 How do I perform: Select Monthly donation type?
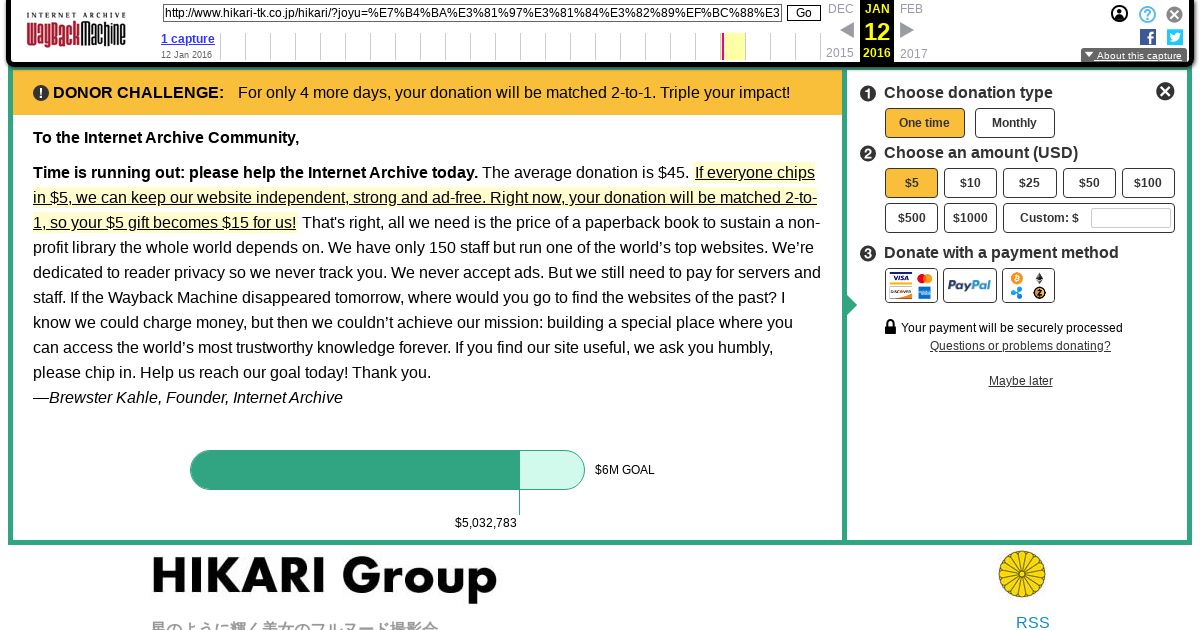click(1014, 123)
